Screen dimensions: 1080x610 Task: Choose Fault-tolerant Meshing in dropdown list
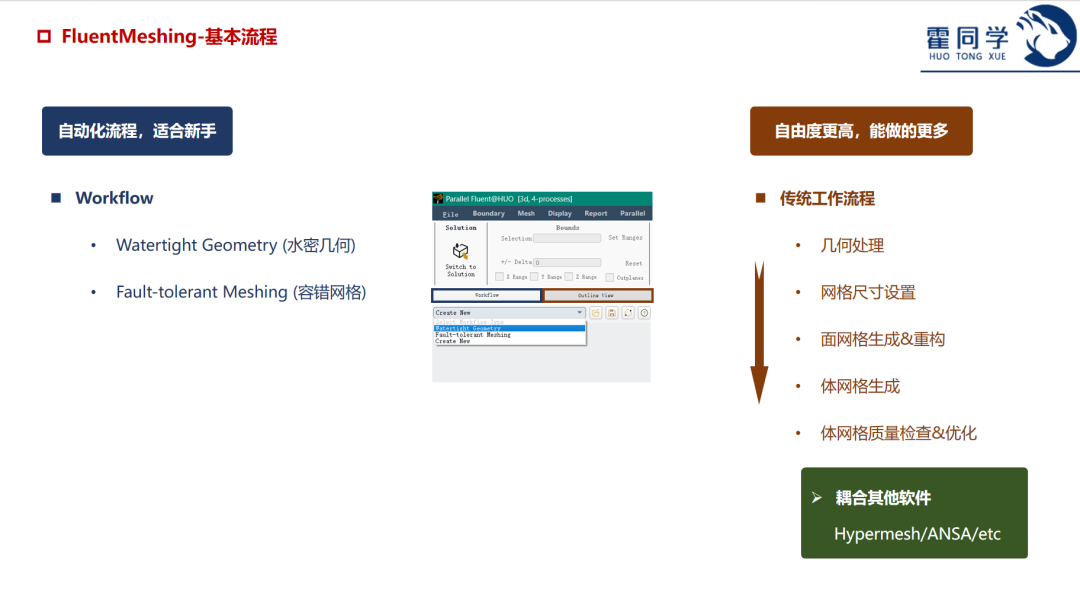[509, 335]
